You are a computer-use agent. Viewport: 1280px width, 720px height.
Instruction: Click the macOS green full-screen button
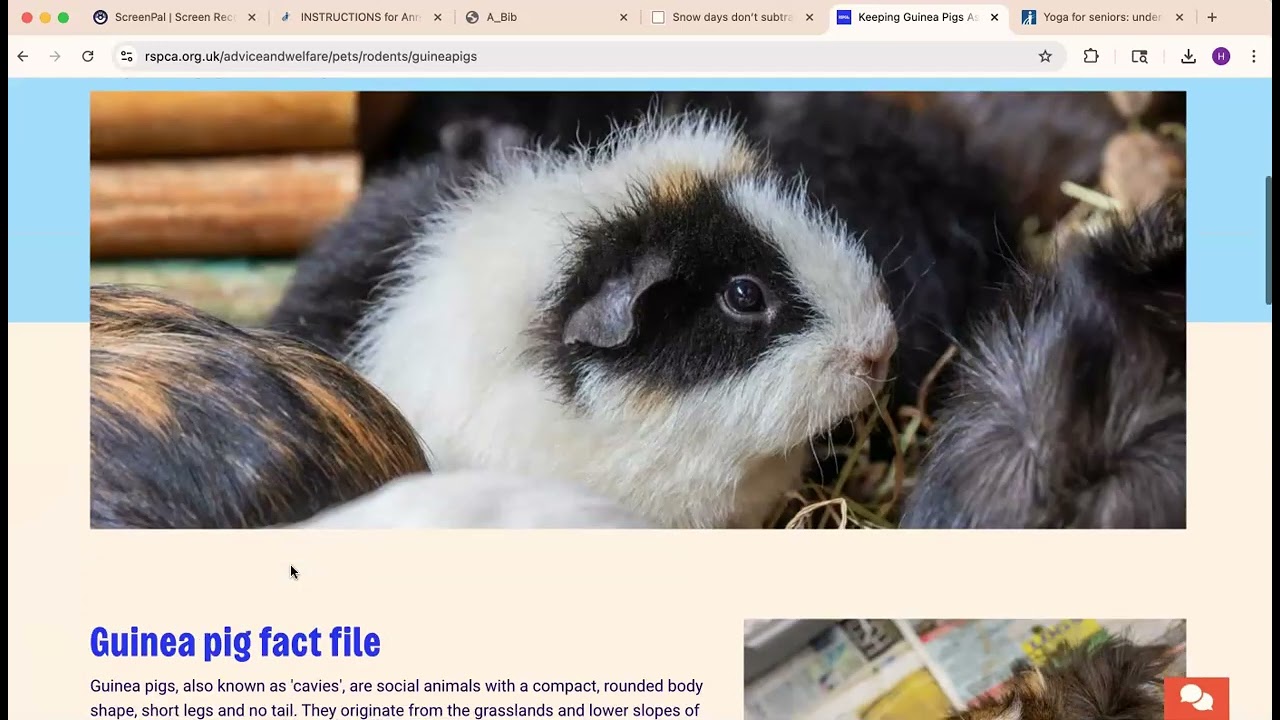tap(63, 17)
